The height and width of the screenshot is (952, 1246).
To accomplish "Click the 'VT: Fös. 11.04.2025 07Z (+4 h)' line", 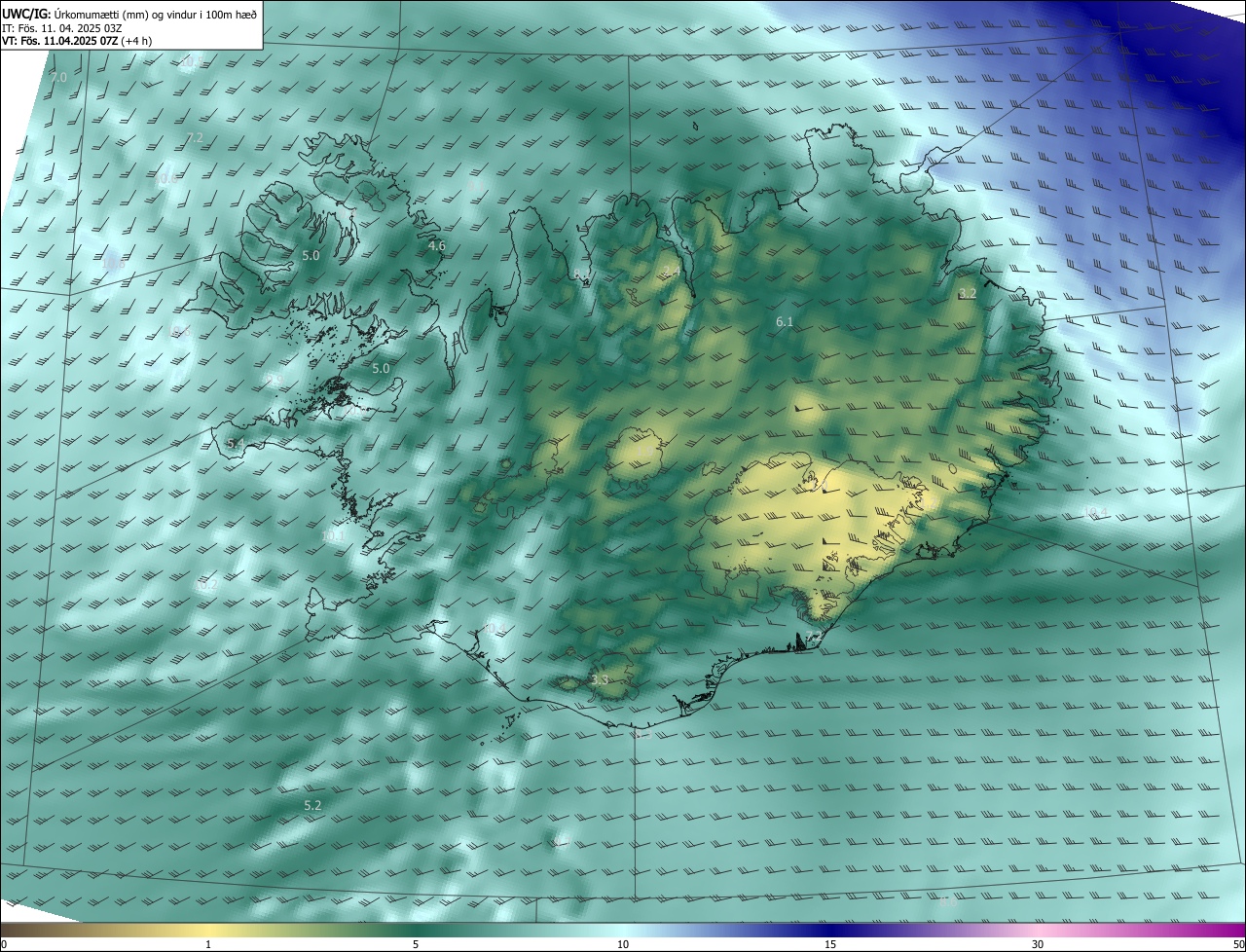I will tap(77, 41).
